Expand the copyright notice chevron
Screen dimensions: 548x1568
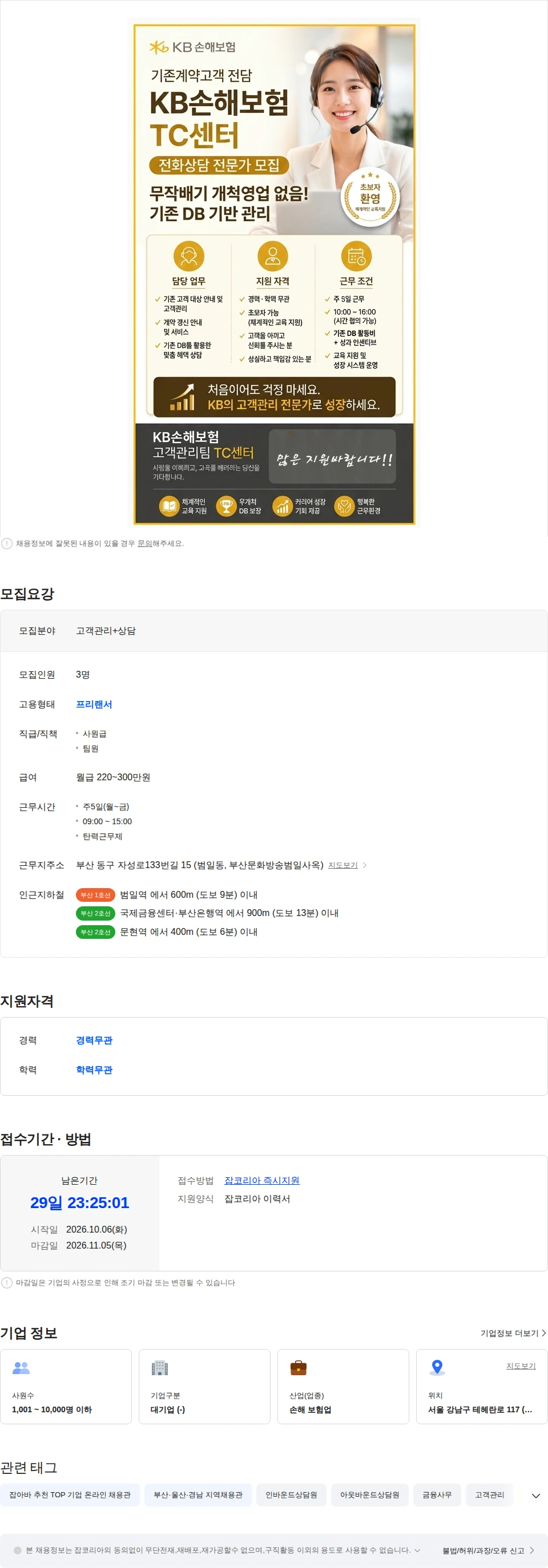click(x=417, y=1550)
